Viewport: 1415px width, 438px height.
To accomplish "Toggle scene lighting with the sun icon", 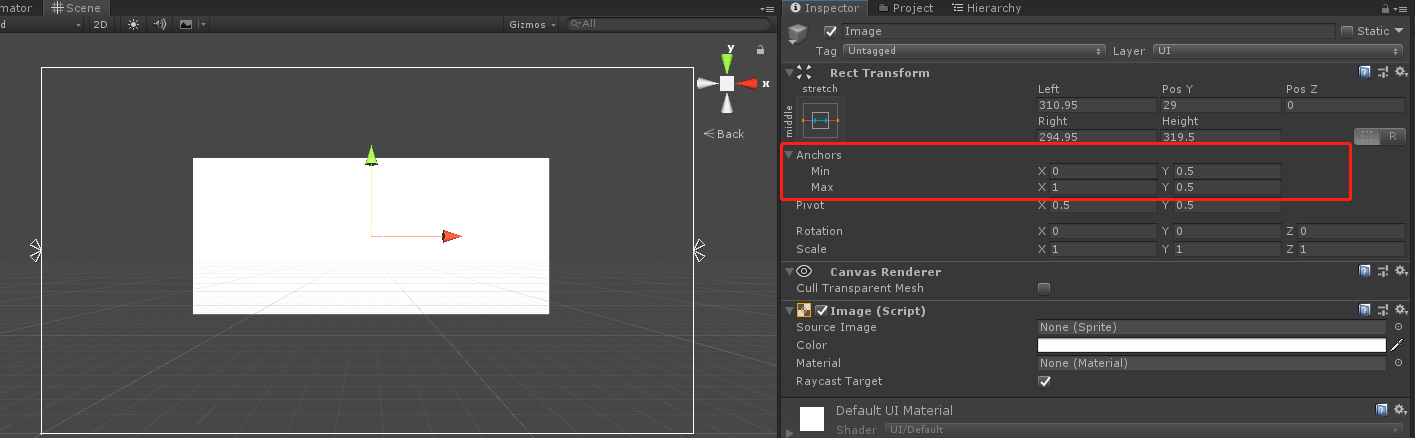I will click(x=133, y=24).
